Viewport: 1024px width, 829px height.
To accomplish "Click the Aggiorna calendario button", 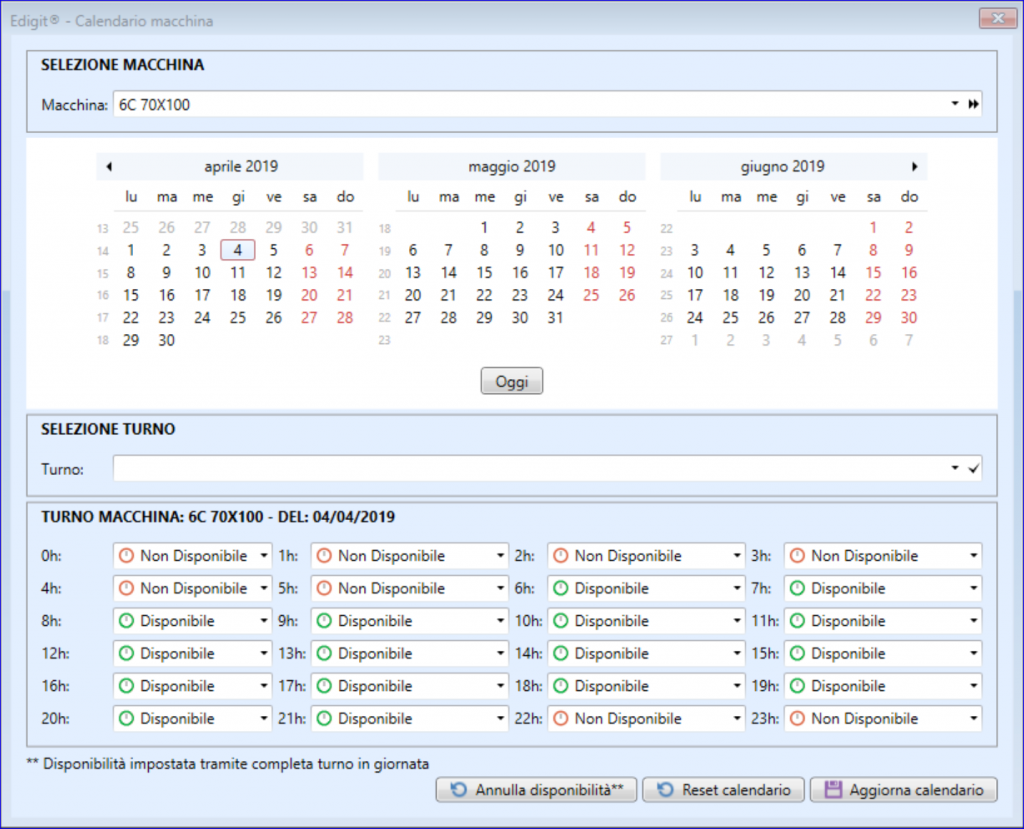I will point(902,790).
